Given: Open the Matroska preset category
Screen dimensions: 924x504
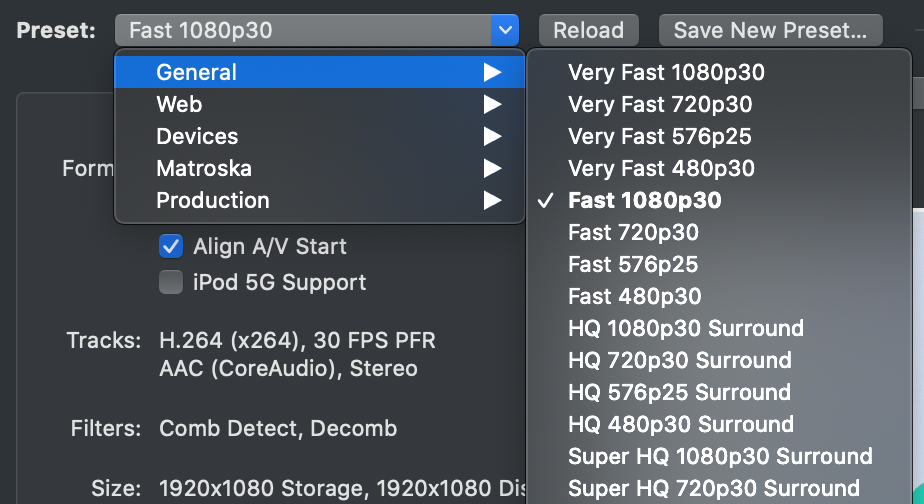Looking at the screenshot, I should click(x=319, y=168).
